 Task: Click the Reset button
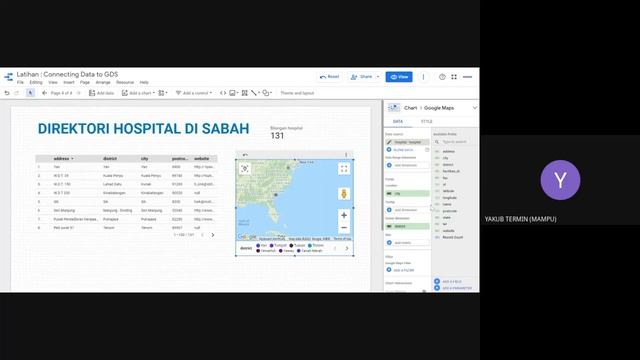tap(330, 77)
